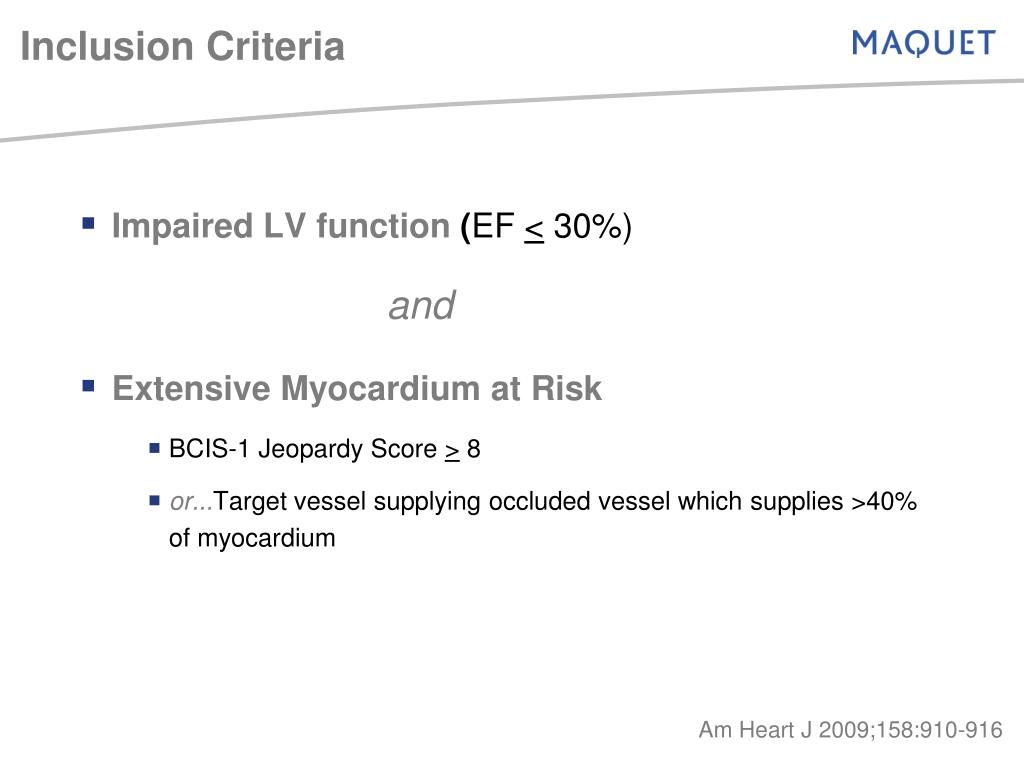Select the 'Impaired LV function' heading text
Screen dimensions: 1024x768
point(281,226)
